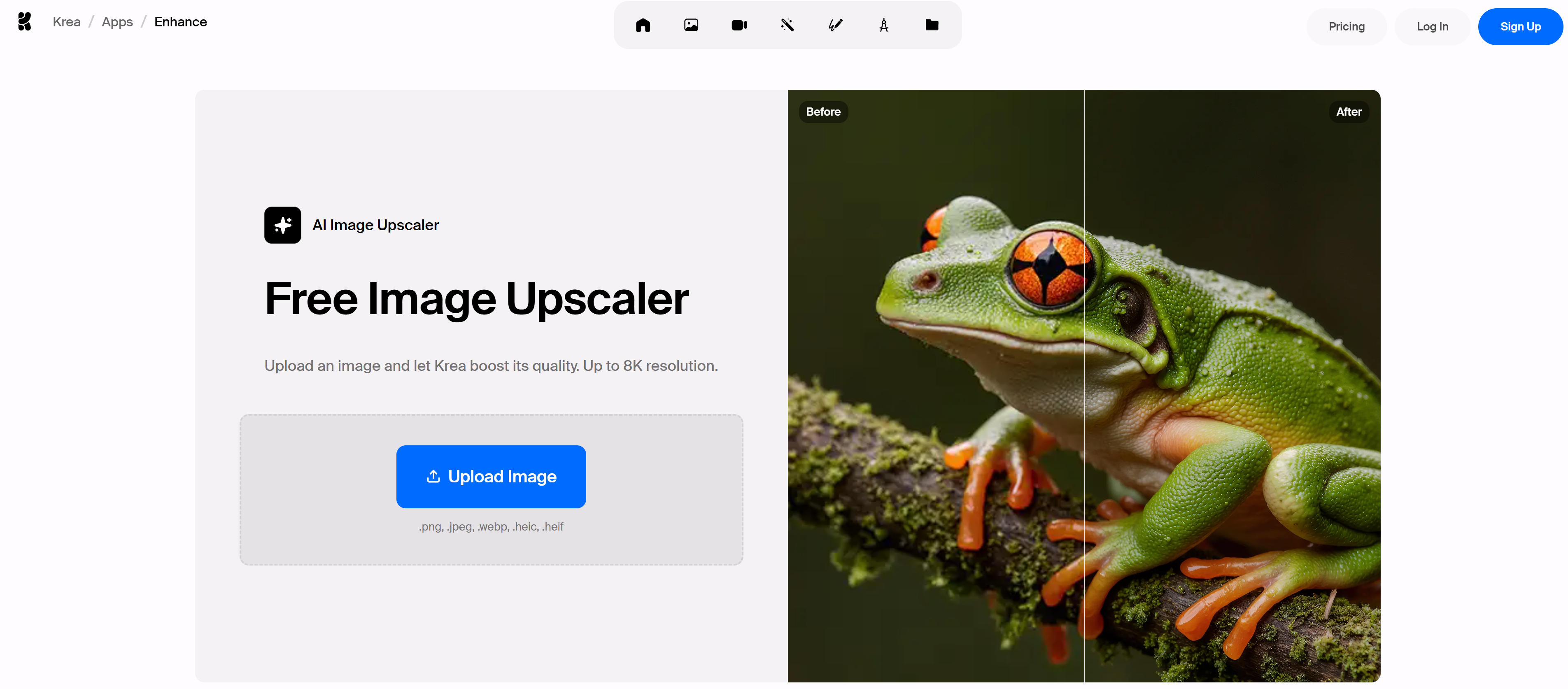The image size is (1568, 689).
Task: Click the Enhance breadcrumb item
Action: (180, 22)
